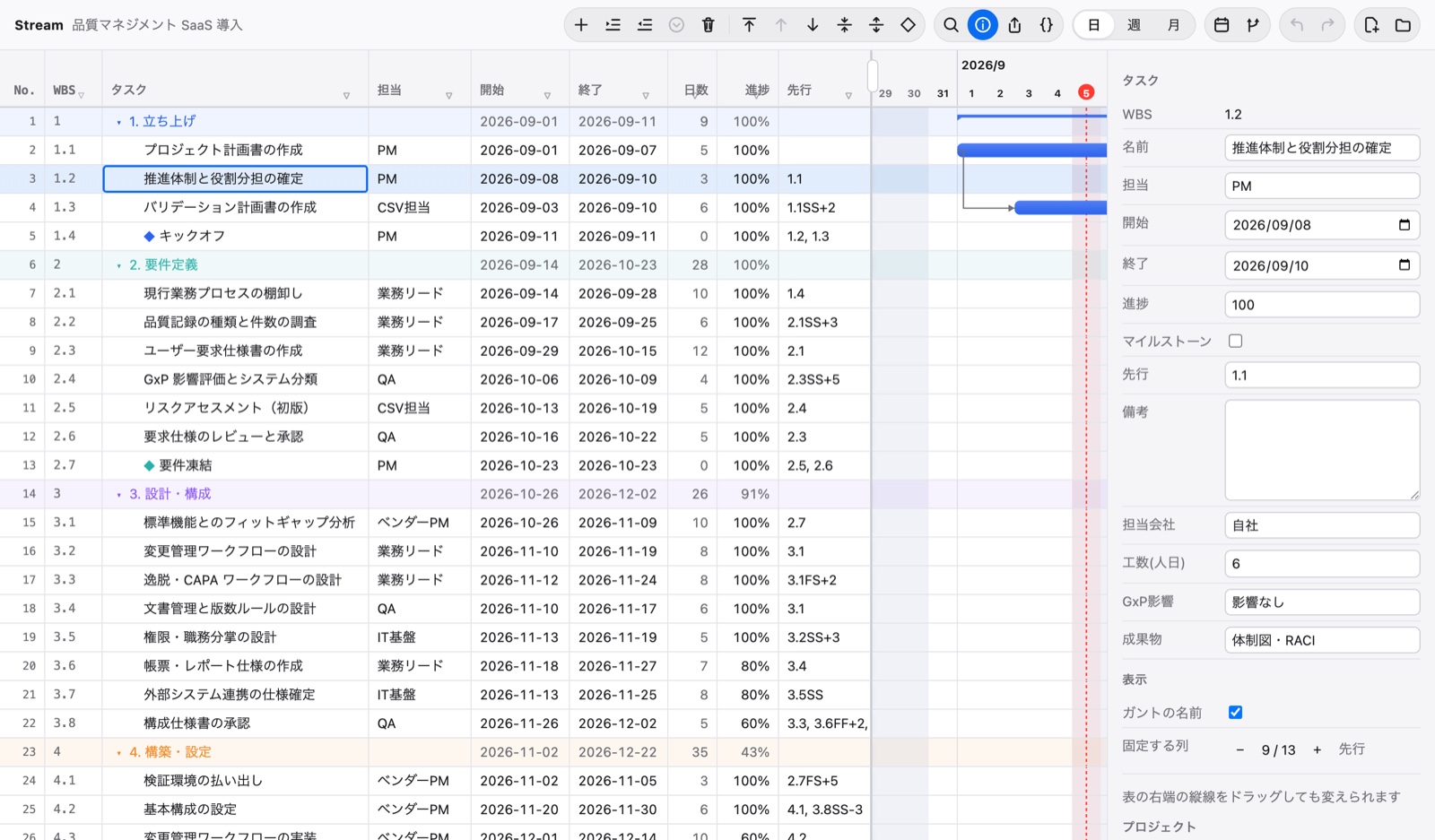Click the branch icon in the toolbar
This screenshot has height=840, width=1435.
coord(1253,25)
